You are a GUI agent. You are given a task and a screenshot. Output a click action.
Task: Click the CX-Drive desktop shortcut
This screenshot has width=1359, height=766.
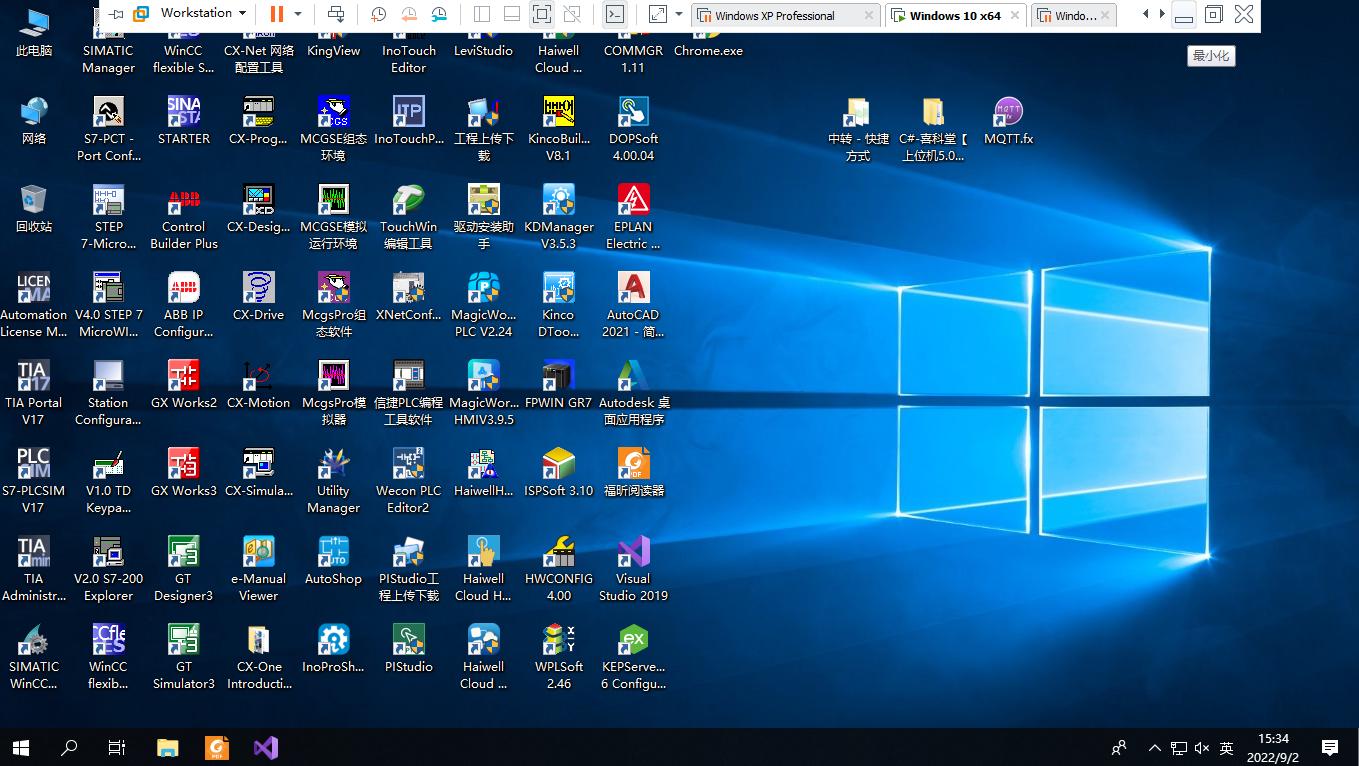(x=258, y=289)
